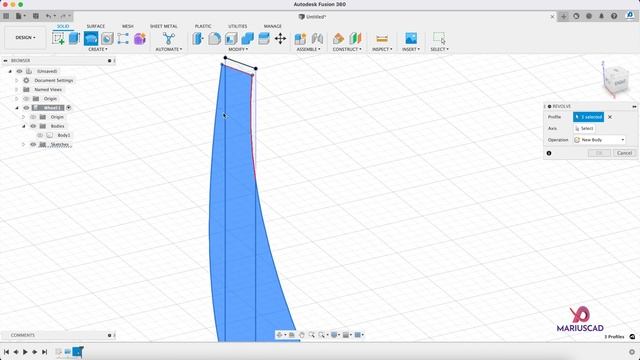
Task: Open the Help question mark
Action: coord(614,16)
